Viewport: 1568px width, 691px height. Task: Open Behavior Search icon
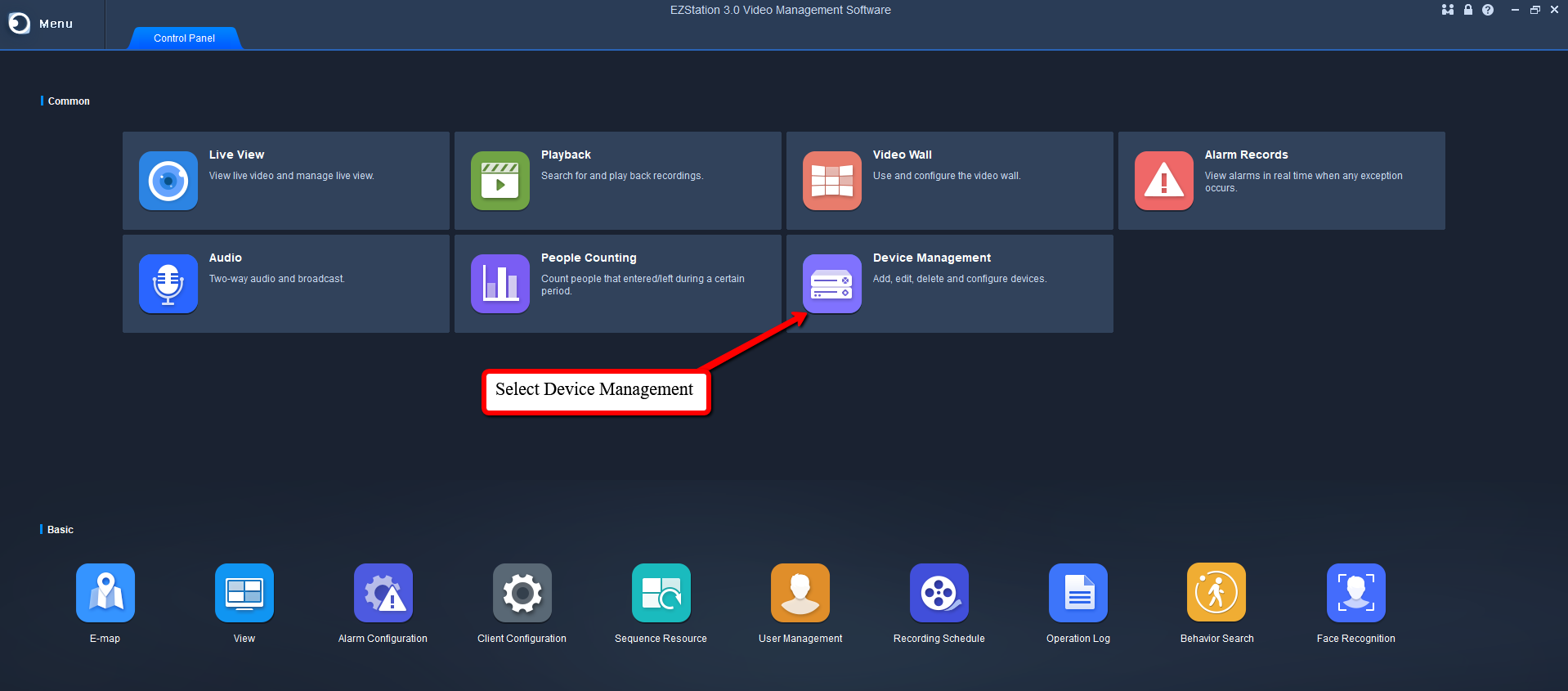[1216, 593]
